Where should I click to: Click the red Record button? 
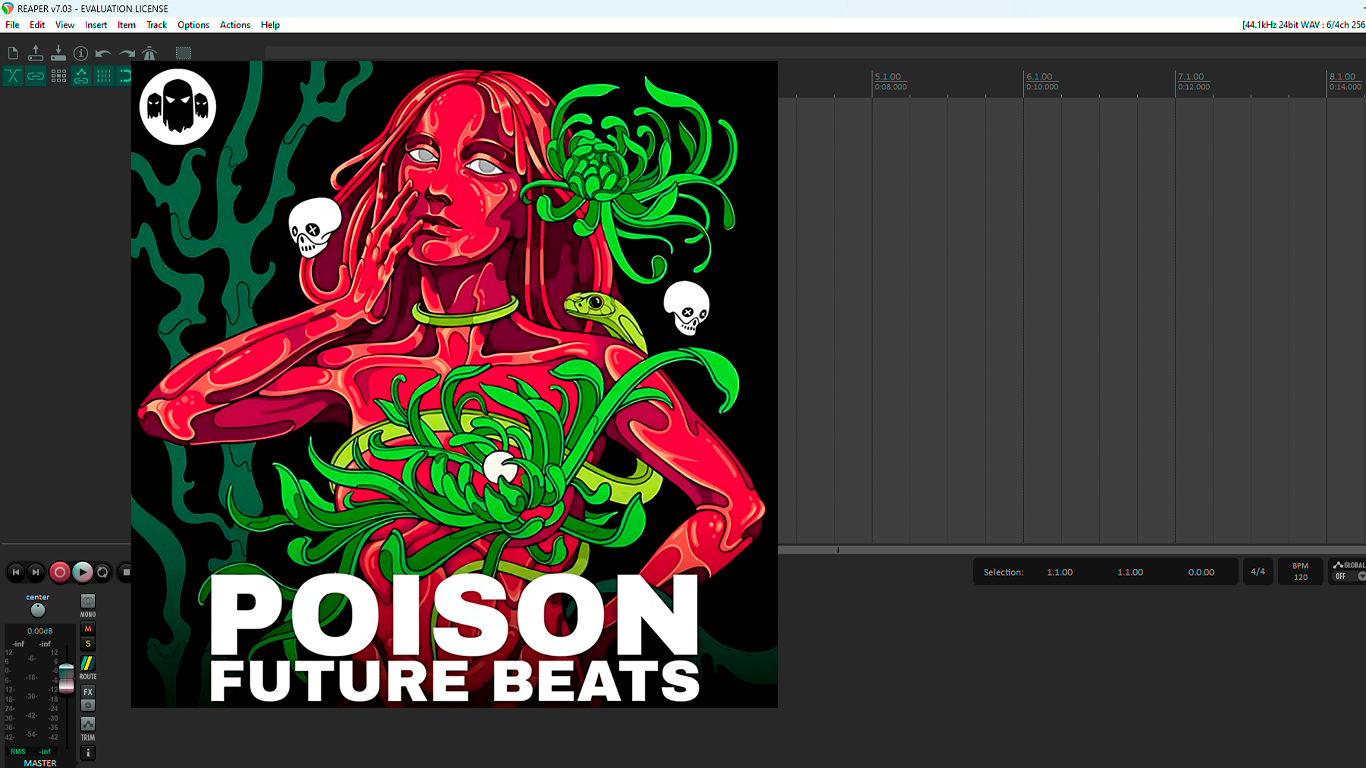60,572
